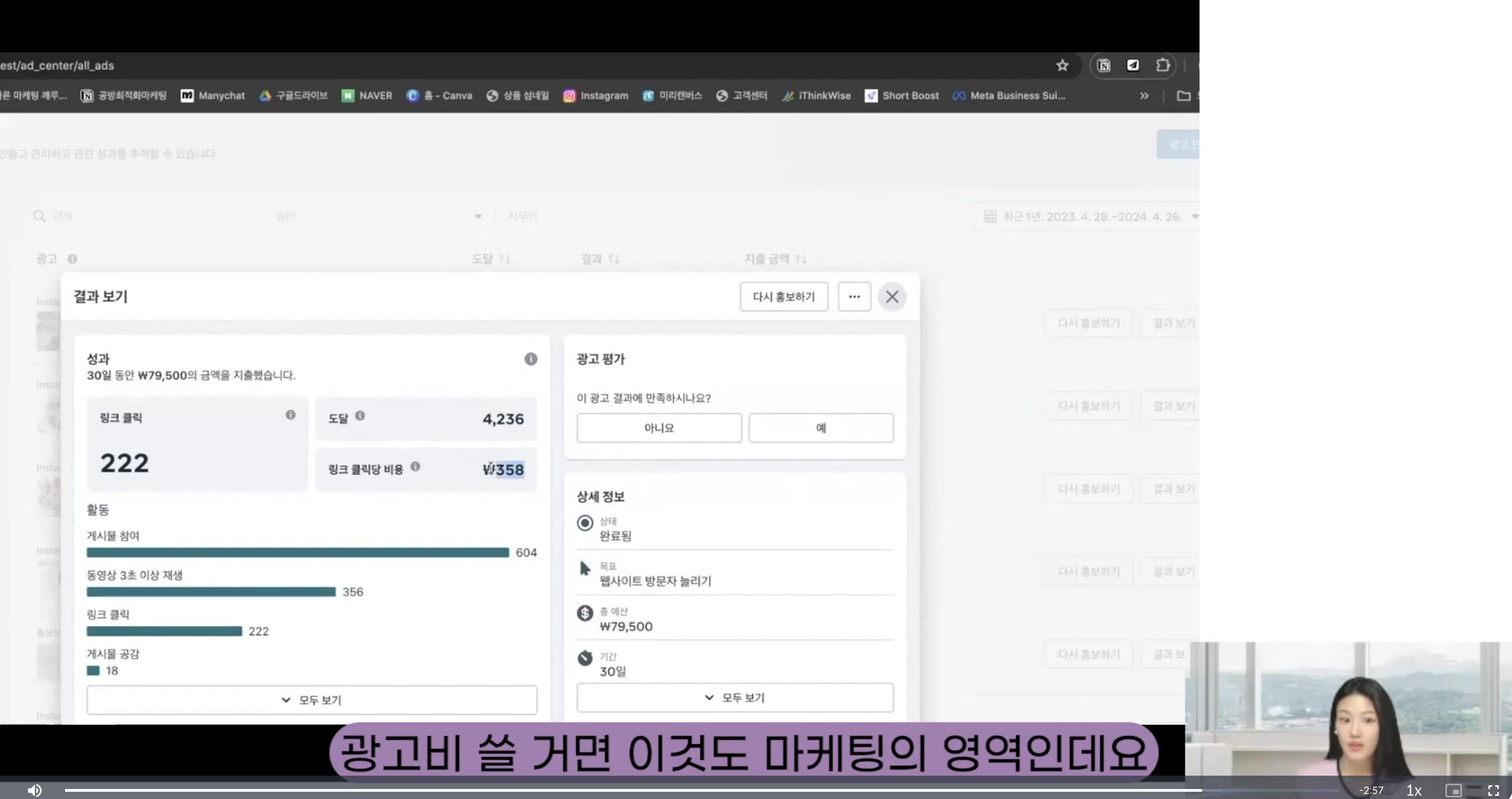Click 다시 홍보하기 in the dialog header
Screen dimensions: 1512x799
[x=784, y=297]
